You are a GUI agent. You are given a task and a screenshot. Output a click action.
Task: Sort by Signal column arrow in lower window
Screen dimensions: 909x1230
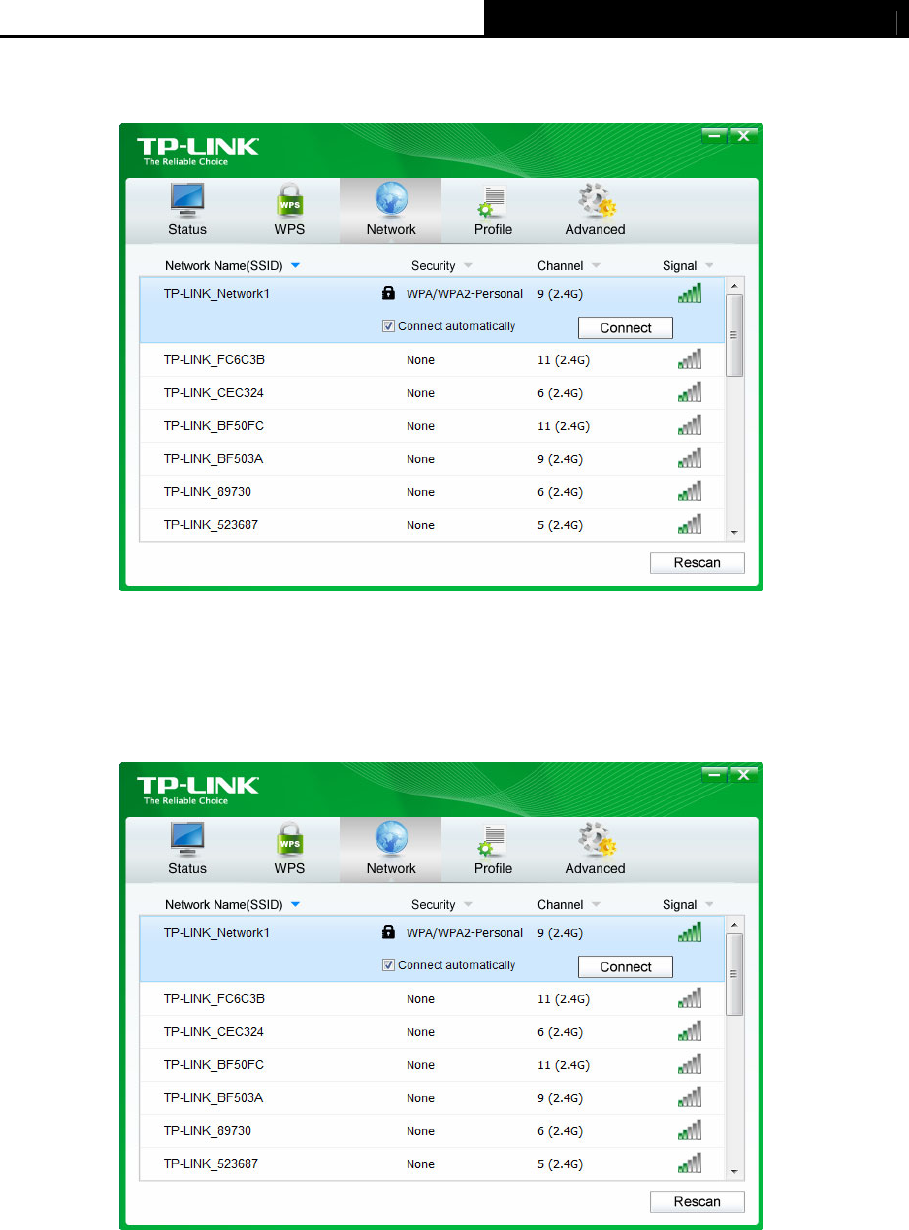709,905
